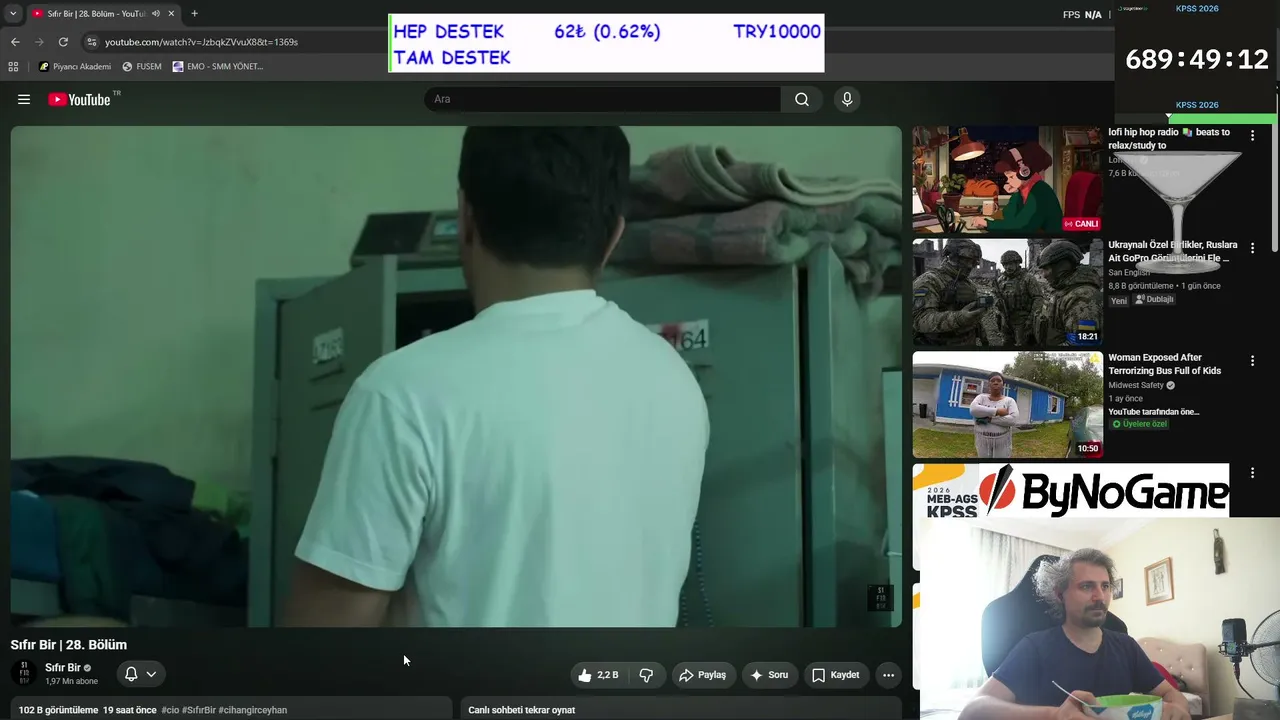Open the Sıfır Bir channel name link

click(x=63, y=668)
